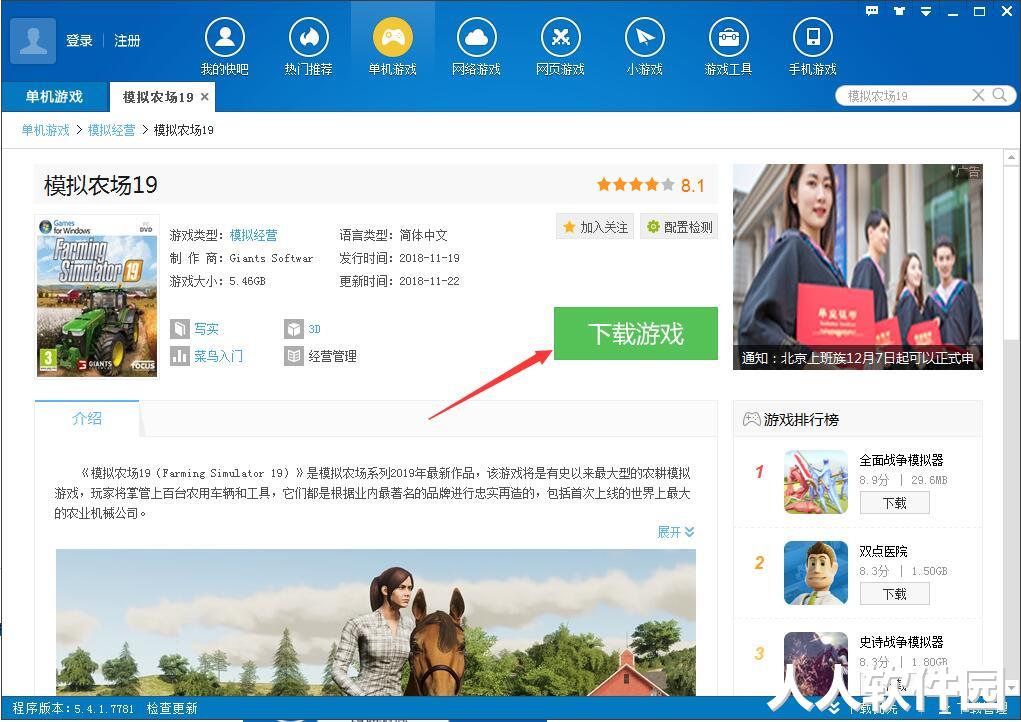Click the star rating 8.1

650,186
